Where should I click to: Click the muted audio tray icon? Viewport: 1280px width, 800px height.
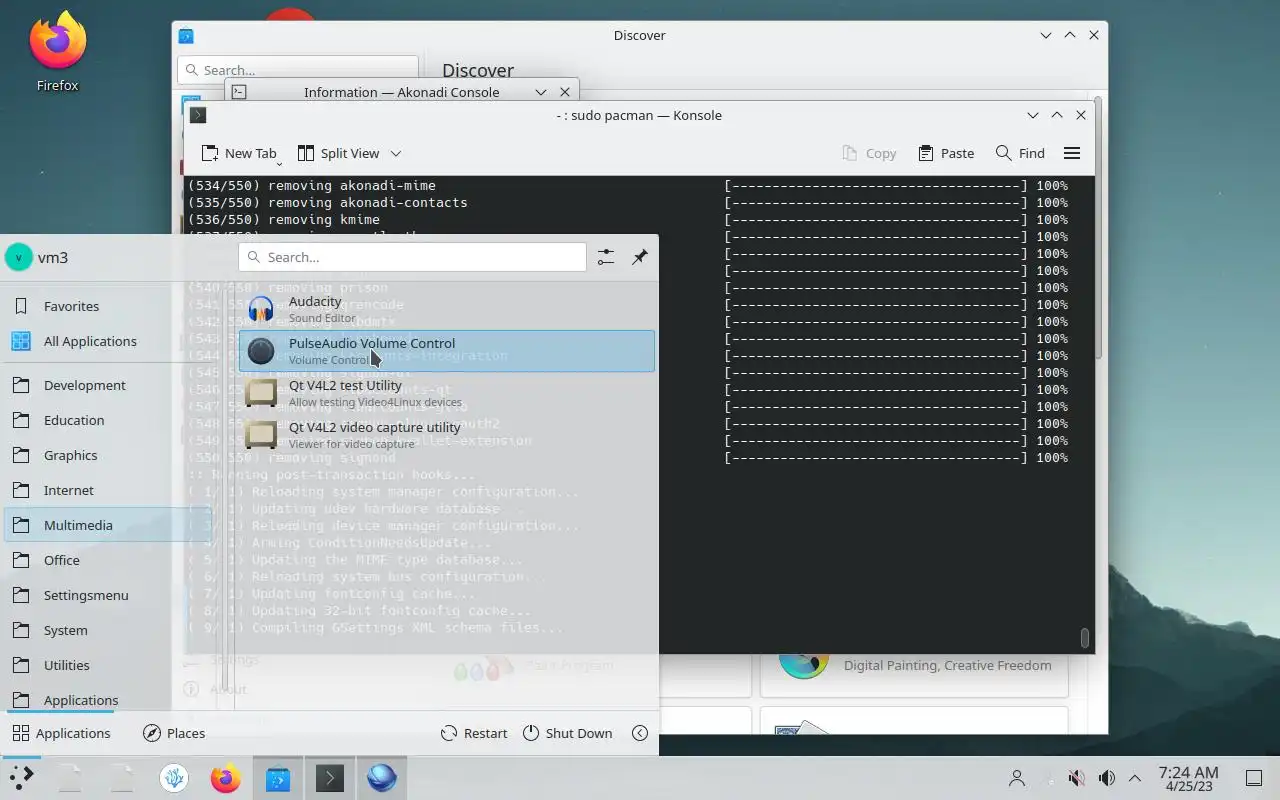coord(1077,778)
